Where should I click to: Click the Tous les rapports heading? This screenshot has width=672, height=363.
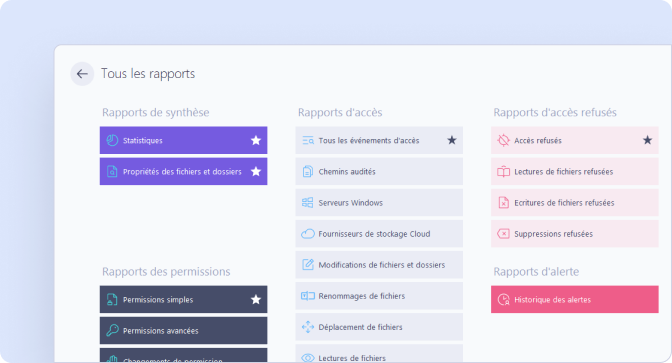[x=148, y=74]
